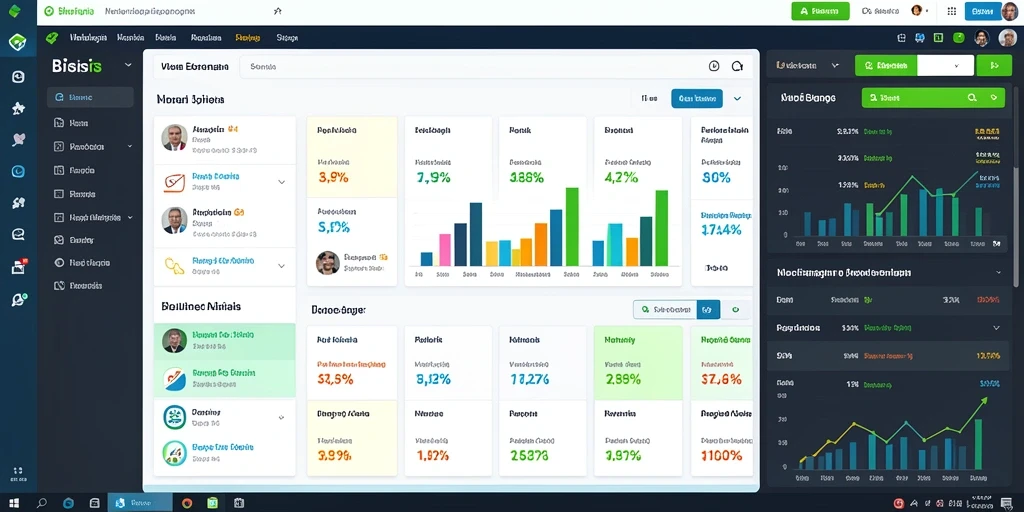Image resolution: width=1024 pixels, height=512 pixels.
Task: Click the small star icon in the title bar
Action: click(x=278, y=11)
